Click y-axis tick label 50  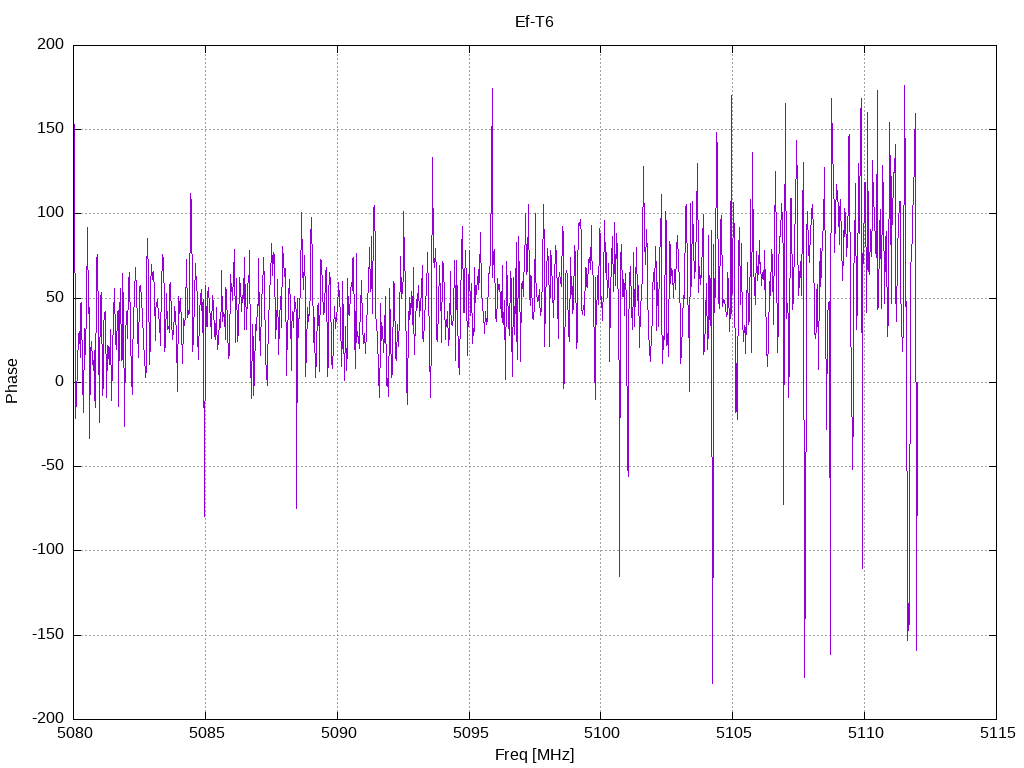coord(55,297)
